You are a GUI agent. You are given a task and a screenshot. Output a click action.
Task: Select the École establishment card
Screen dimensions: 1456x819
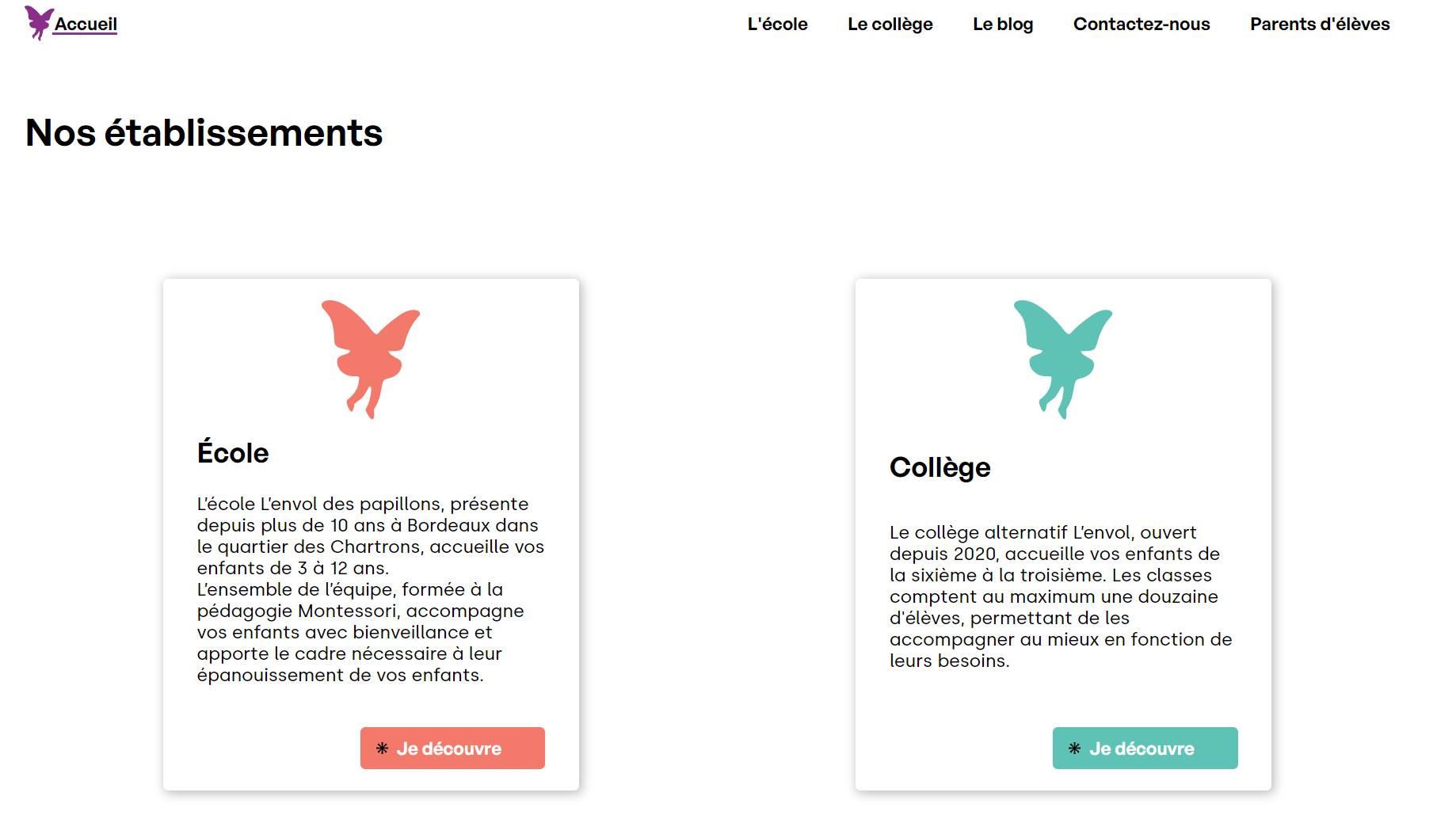tap(371, 535)
